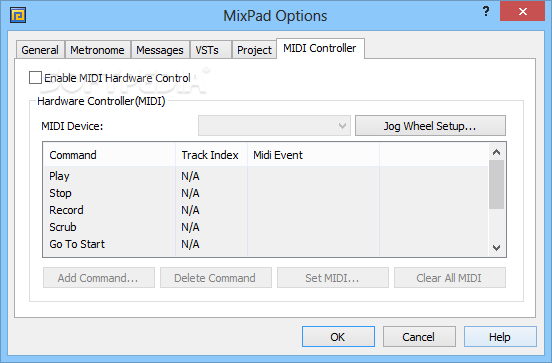The width and height of the screenshot is (552, 363).
Task: Click the Cancel button
Action: pyautogui.click(x=419, y=337)
